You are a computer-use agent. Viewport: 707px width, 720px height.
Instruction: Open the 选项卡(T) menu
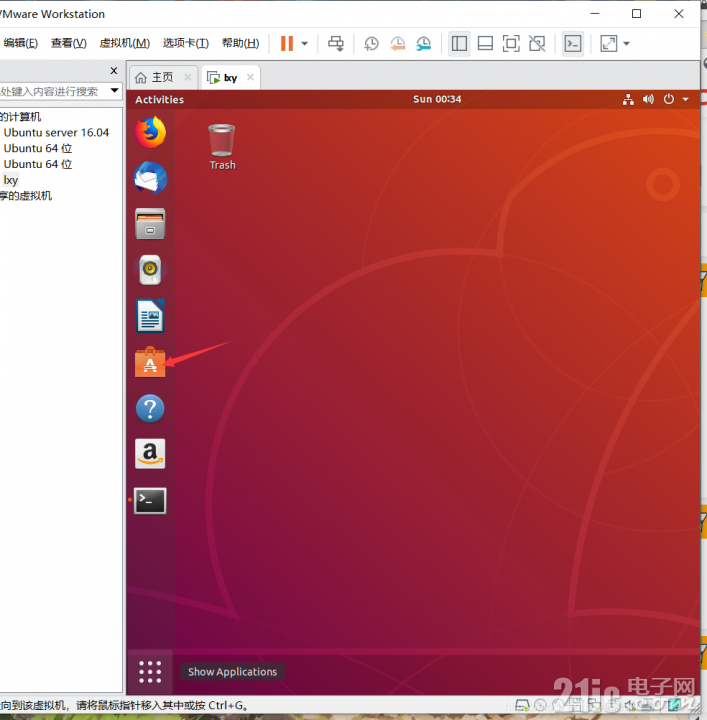tap(185, 43)
